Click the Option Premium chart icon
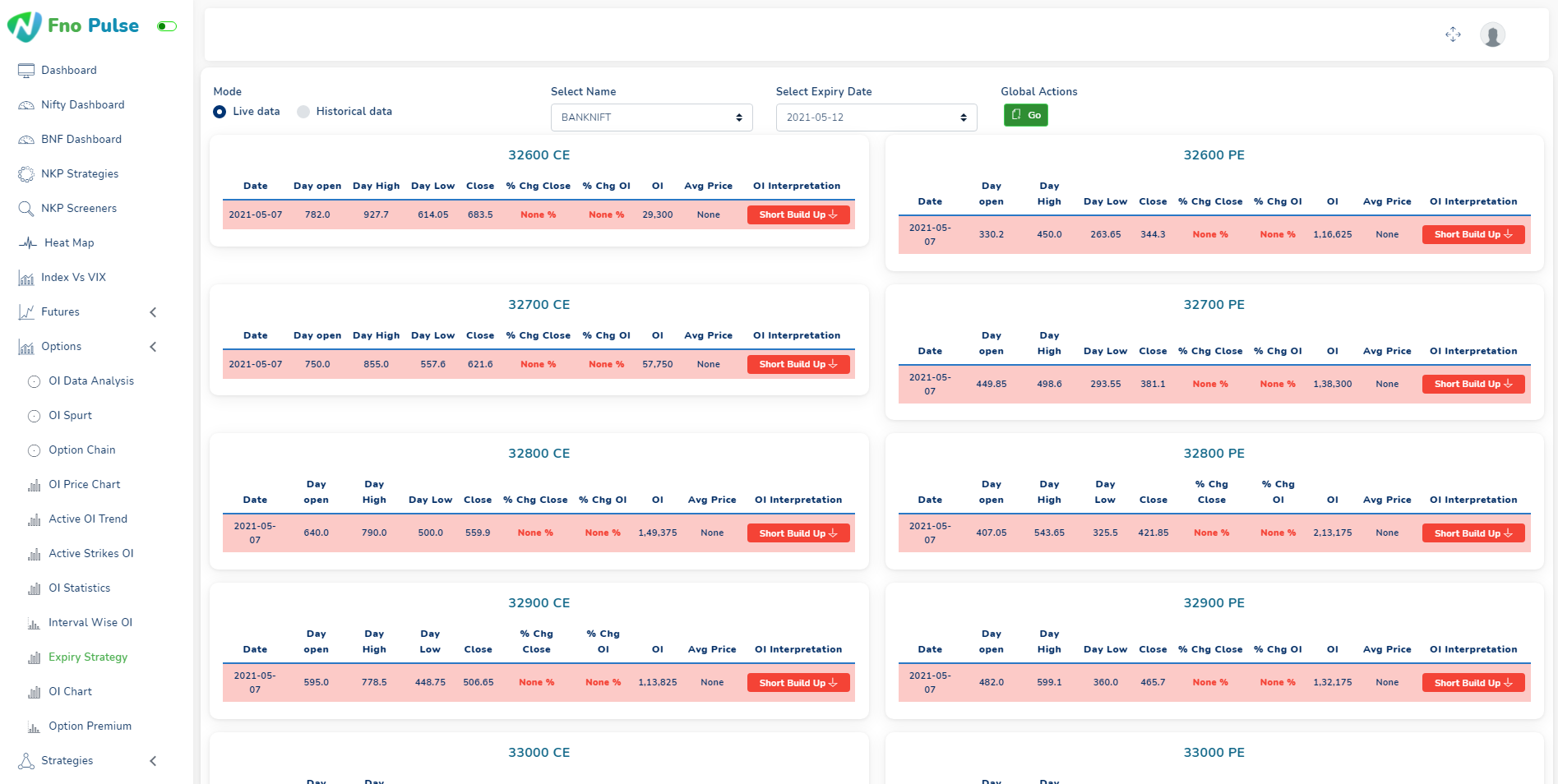1558x784 pixels. pyautogui.click(x=34, y=726)
